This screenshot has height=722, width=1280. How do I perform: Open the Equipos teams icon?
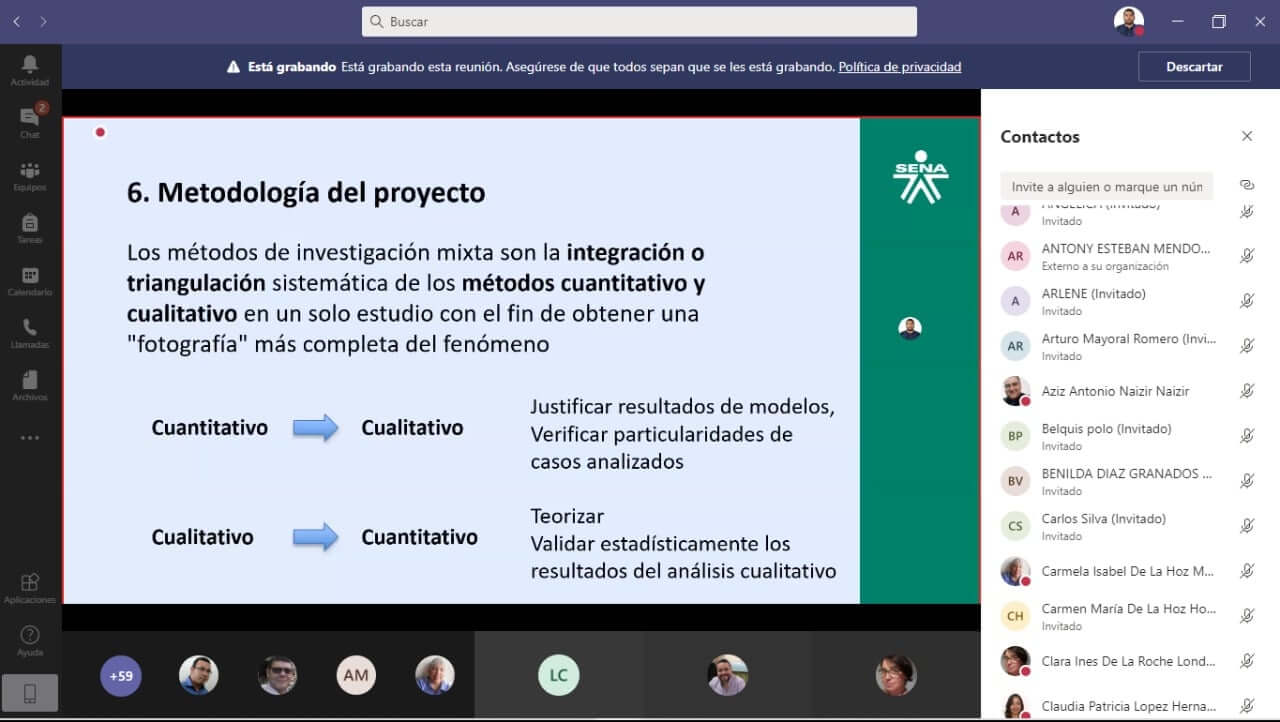tap(30, 174)
